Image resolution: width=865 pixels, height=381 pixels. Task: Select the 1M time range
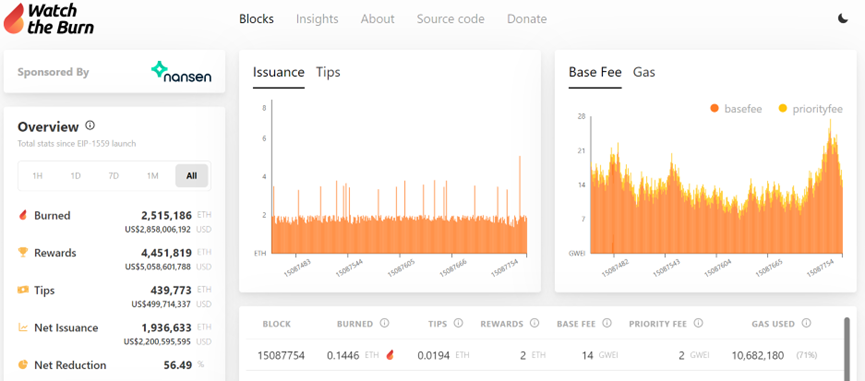[152, 176]
